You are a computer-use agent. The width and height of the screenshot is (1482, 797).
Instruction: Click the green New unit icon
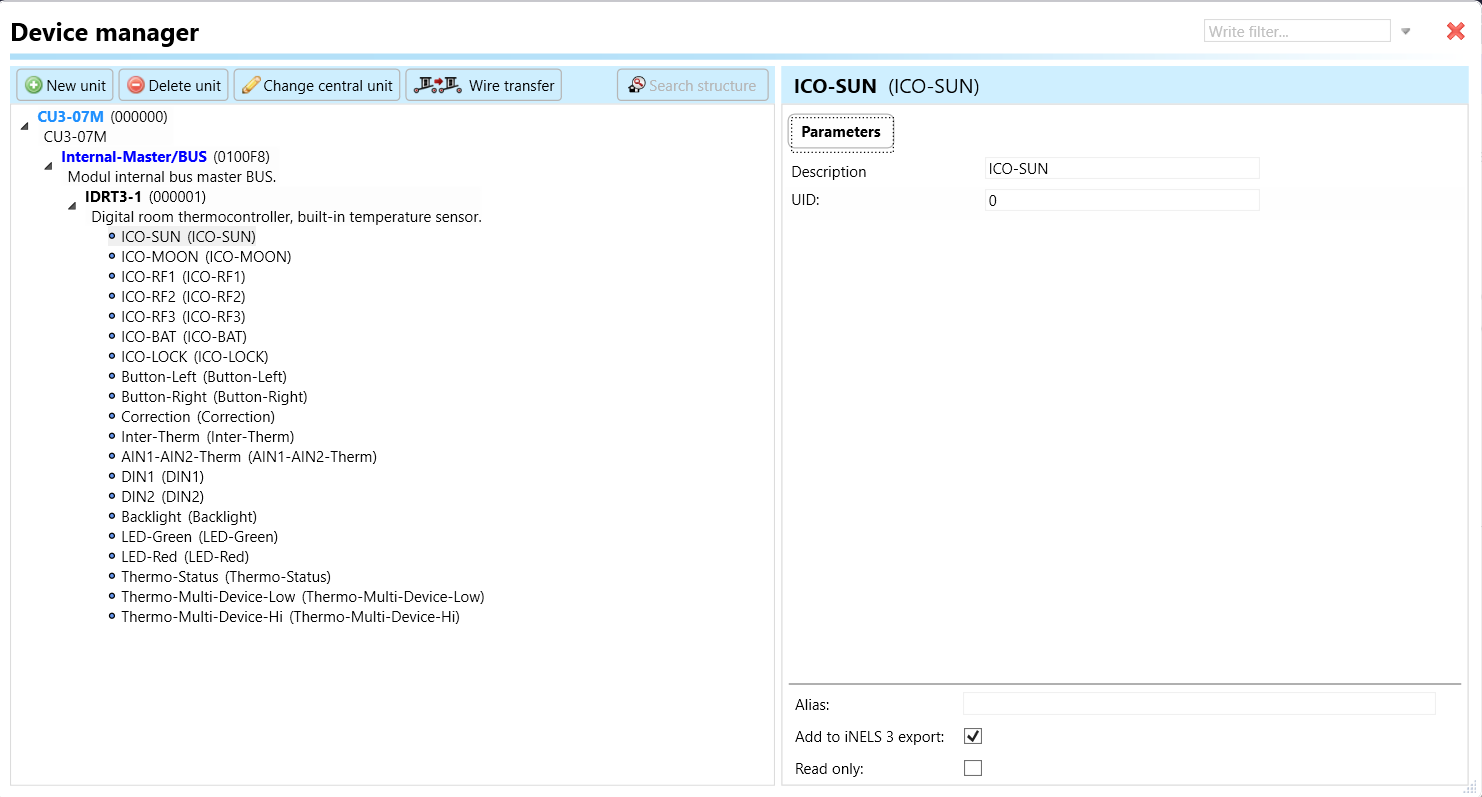(34, 85)
